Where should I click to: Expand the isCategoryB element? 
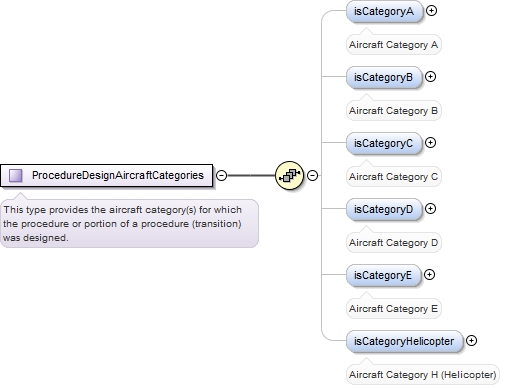pyautogui.click(x=430, y=77)
